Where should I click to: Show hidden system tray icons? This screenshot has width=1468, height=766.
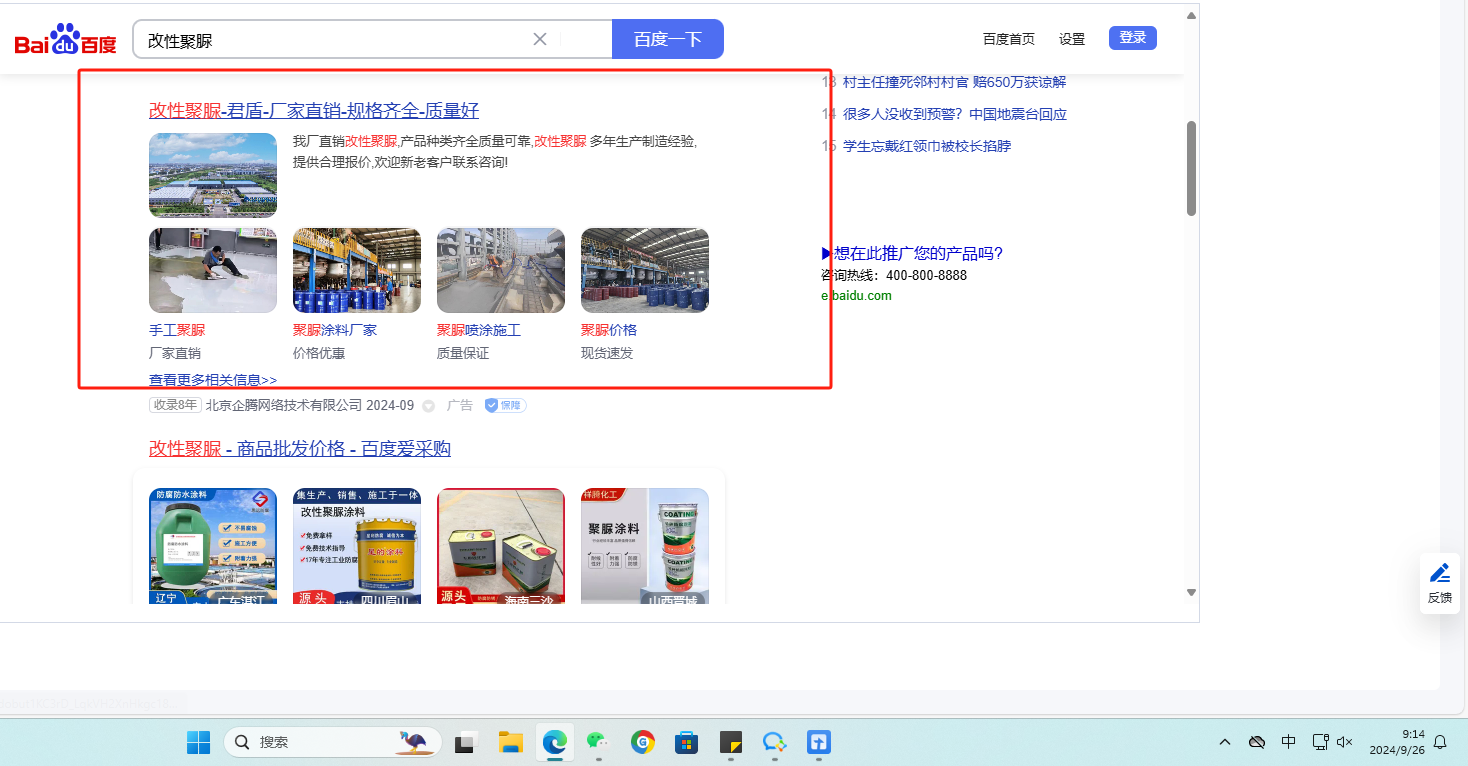point(1224,742)
